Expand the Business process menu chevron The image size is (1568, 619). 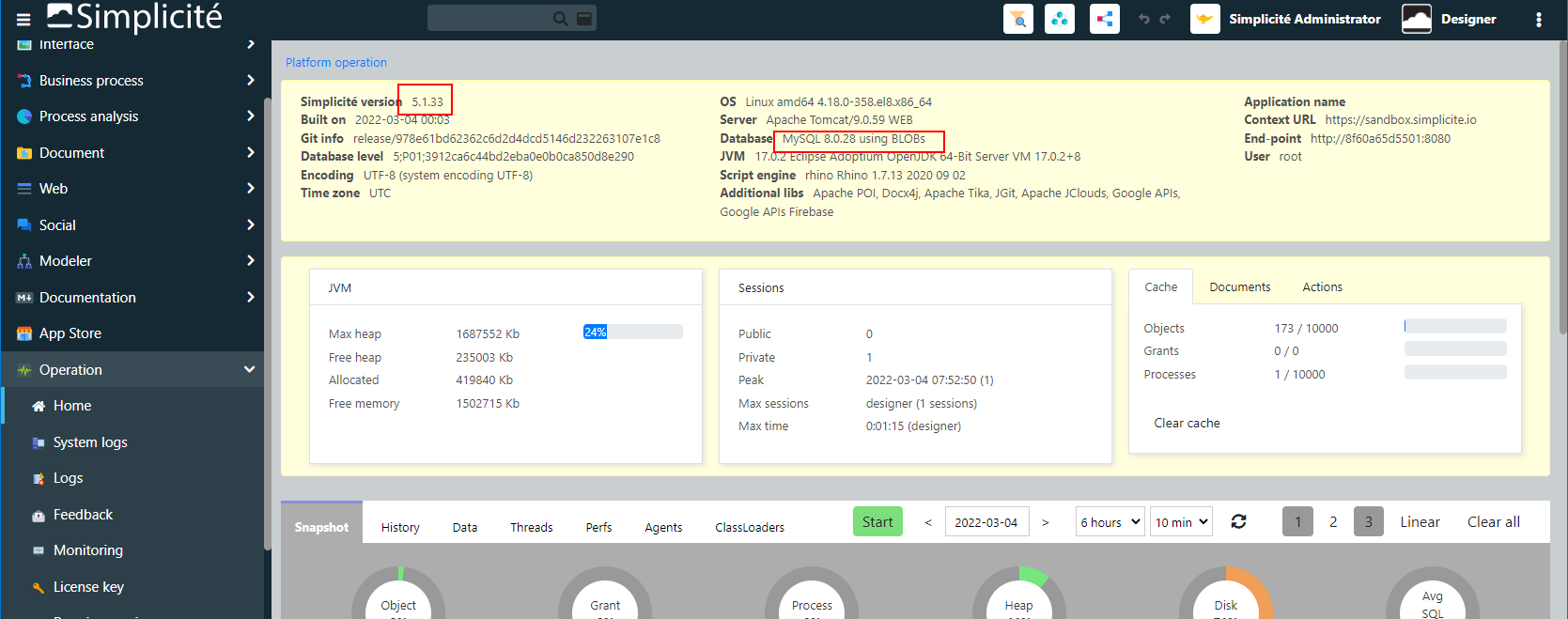pyautogui.click(x=250, y=80)
